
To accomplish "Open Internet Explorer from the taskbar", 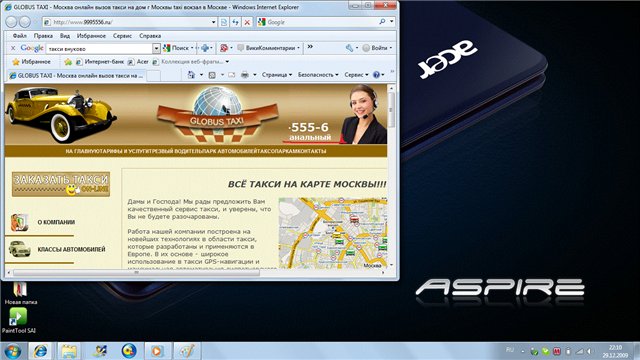I will [40, 351].
